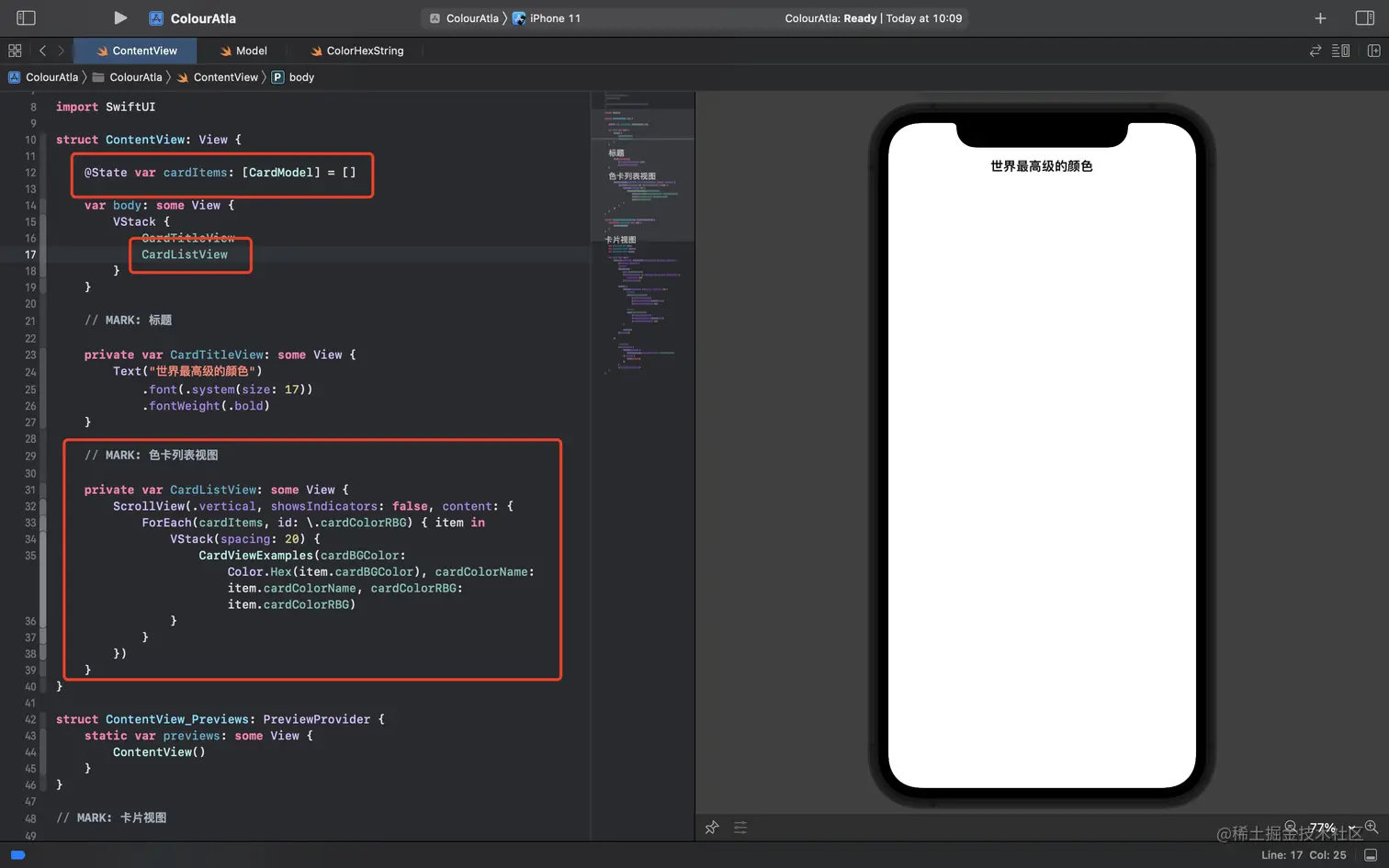This screenshot has width=1389, height=868.
Task: Click 'VStack(spacing: 20)' line
Action: (x=245, y=539)
